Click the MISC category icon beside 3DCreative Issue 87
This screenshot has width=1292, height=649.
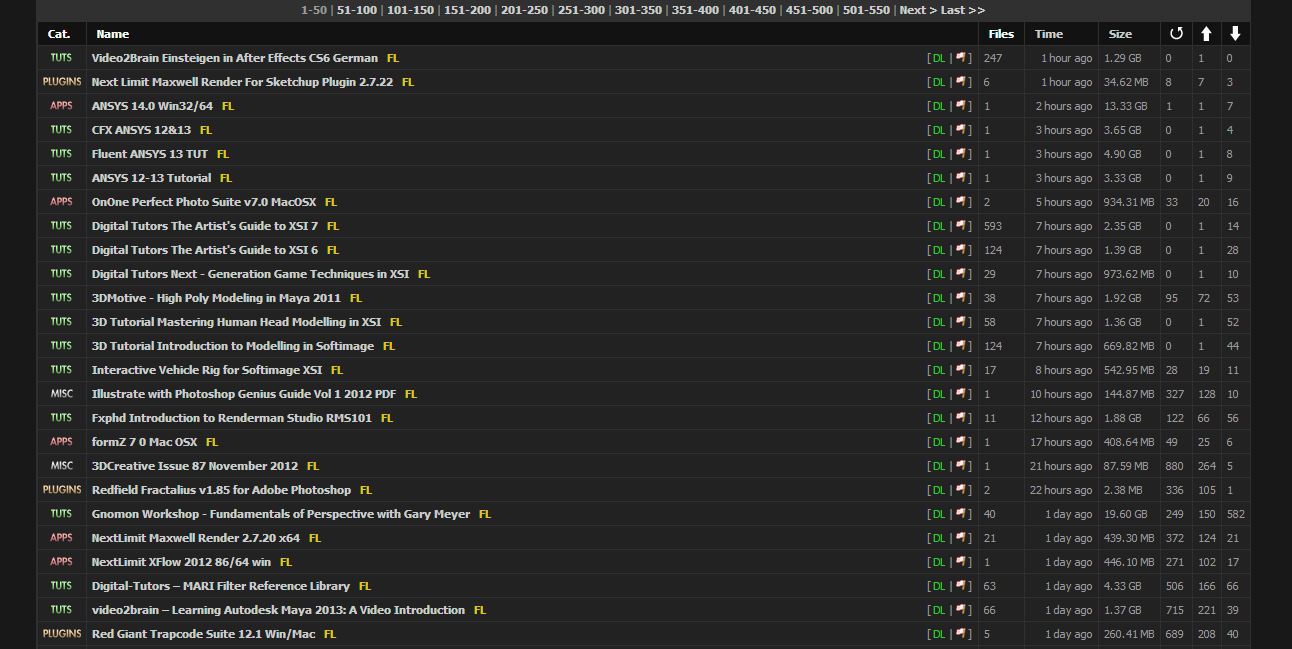point(61,466)
